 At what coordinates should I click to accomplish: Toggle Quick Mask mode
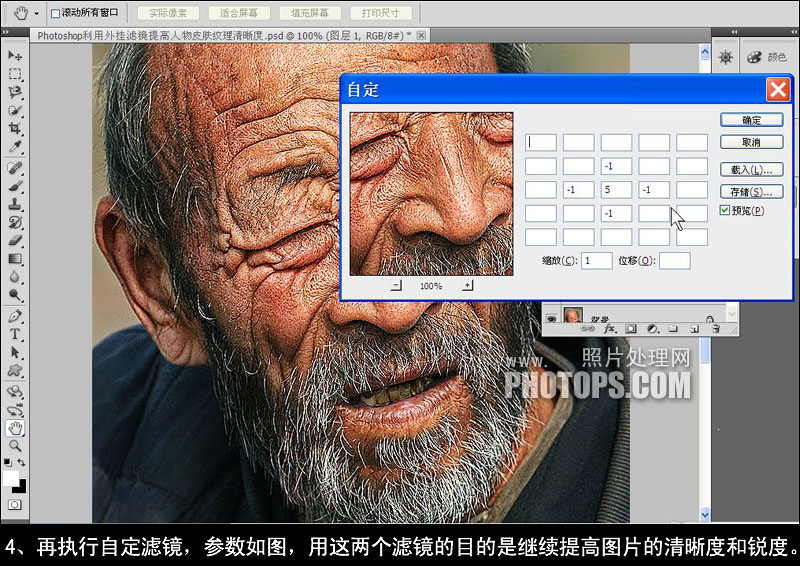pyautogui.click(x=14, y=505)
